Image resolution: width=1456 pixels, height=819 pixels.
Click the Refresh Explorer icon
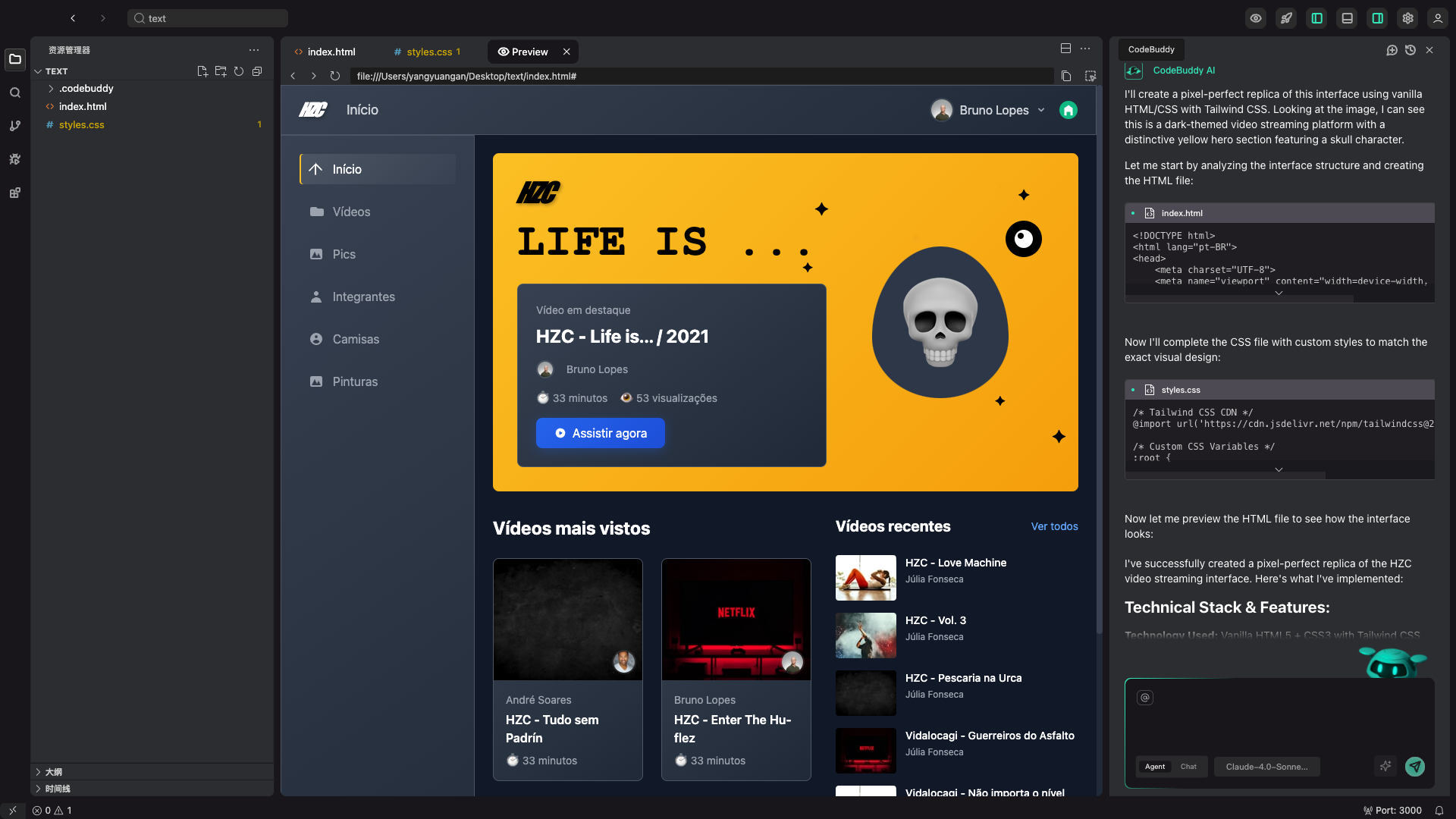(x=239, y=71)
